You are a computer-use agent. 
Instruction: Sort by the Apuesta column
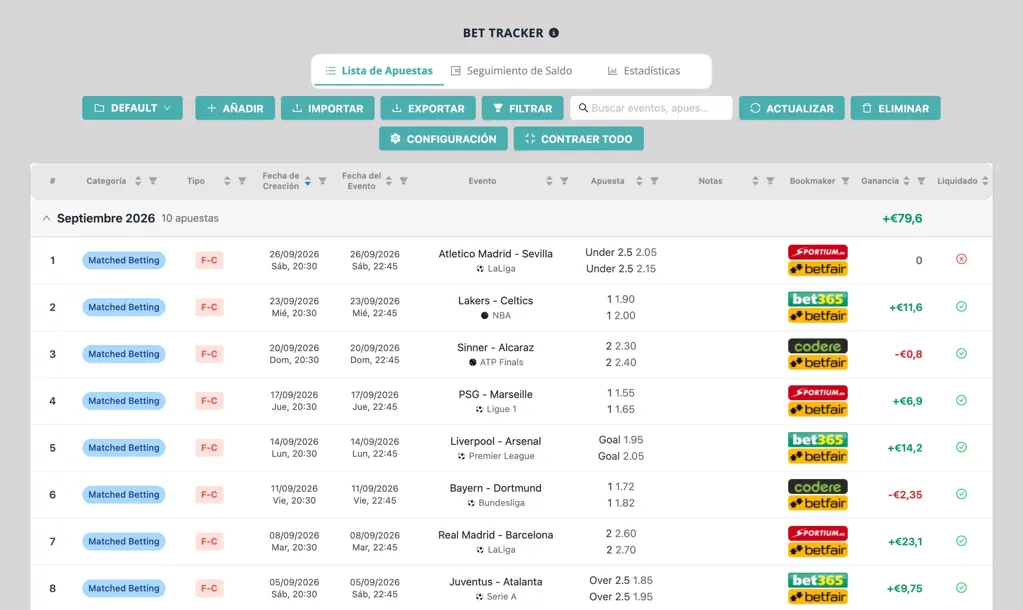click(639, 181)
